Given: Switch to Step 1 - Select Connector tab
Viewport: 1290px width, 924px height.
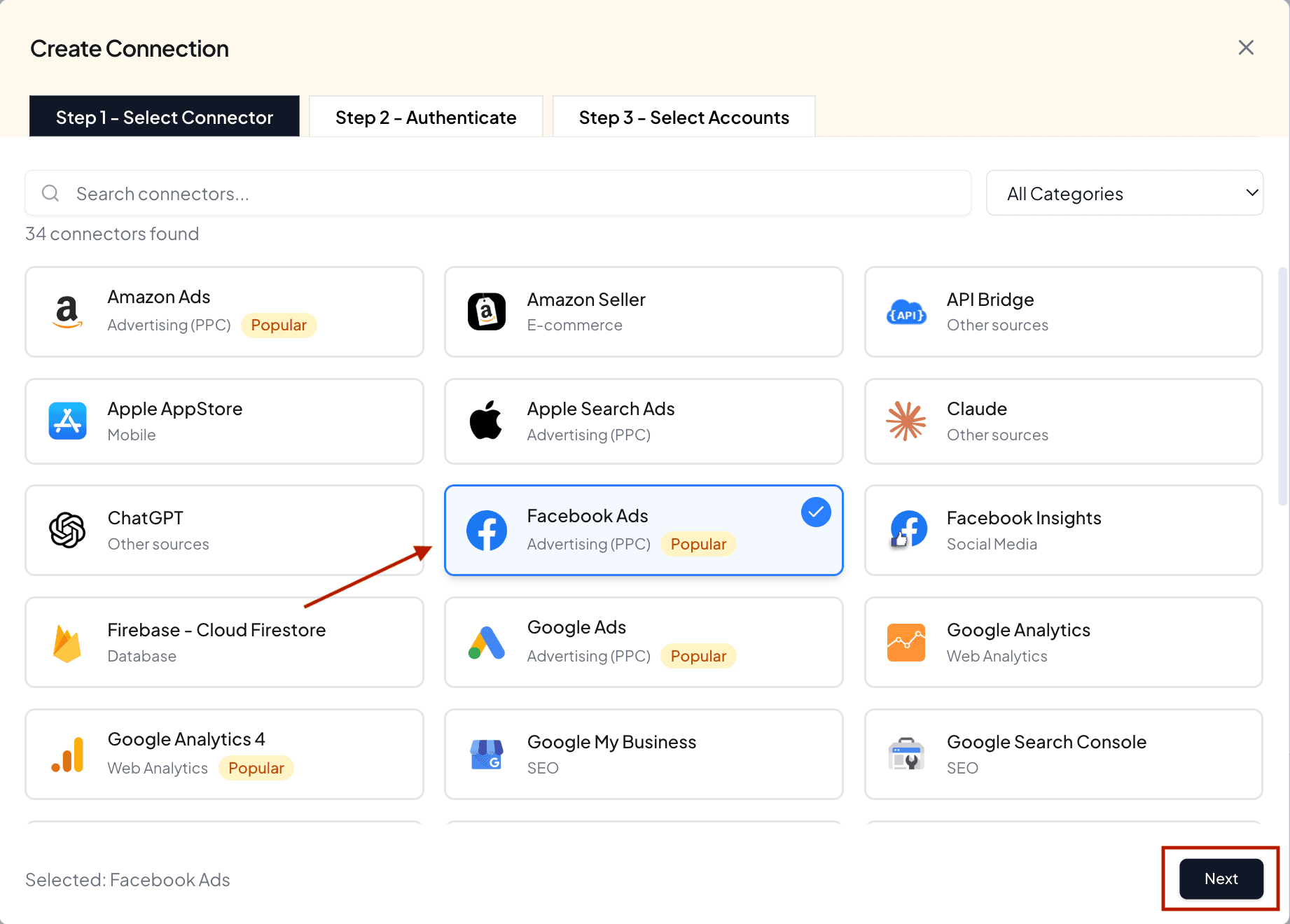Looking at the screenshot, I should click(165, 117).
